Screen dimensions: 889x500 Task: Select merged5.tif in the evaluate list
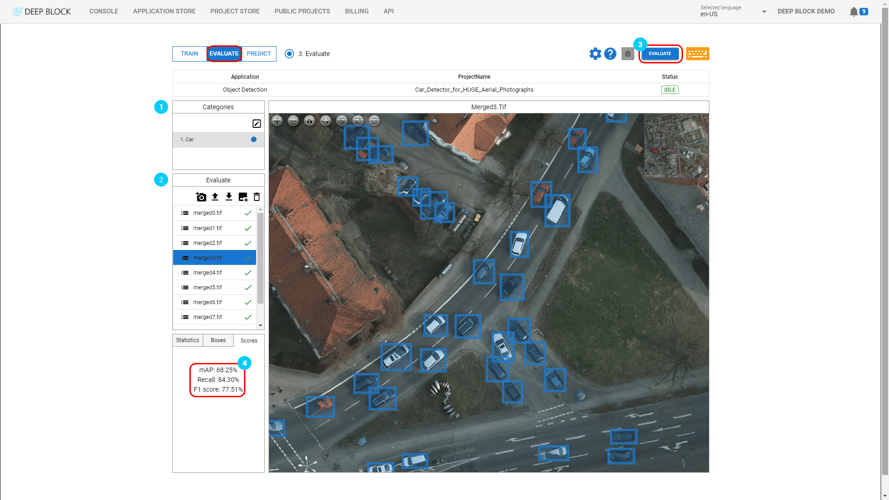click(x=214, y=287)
